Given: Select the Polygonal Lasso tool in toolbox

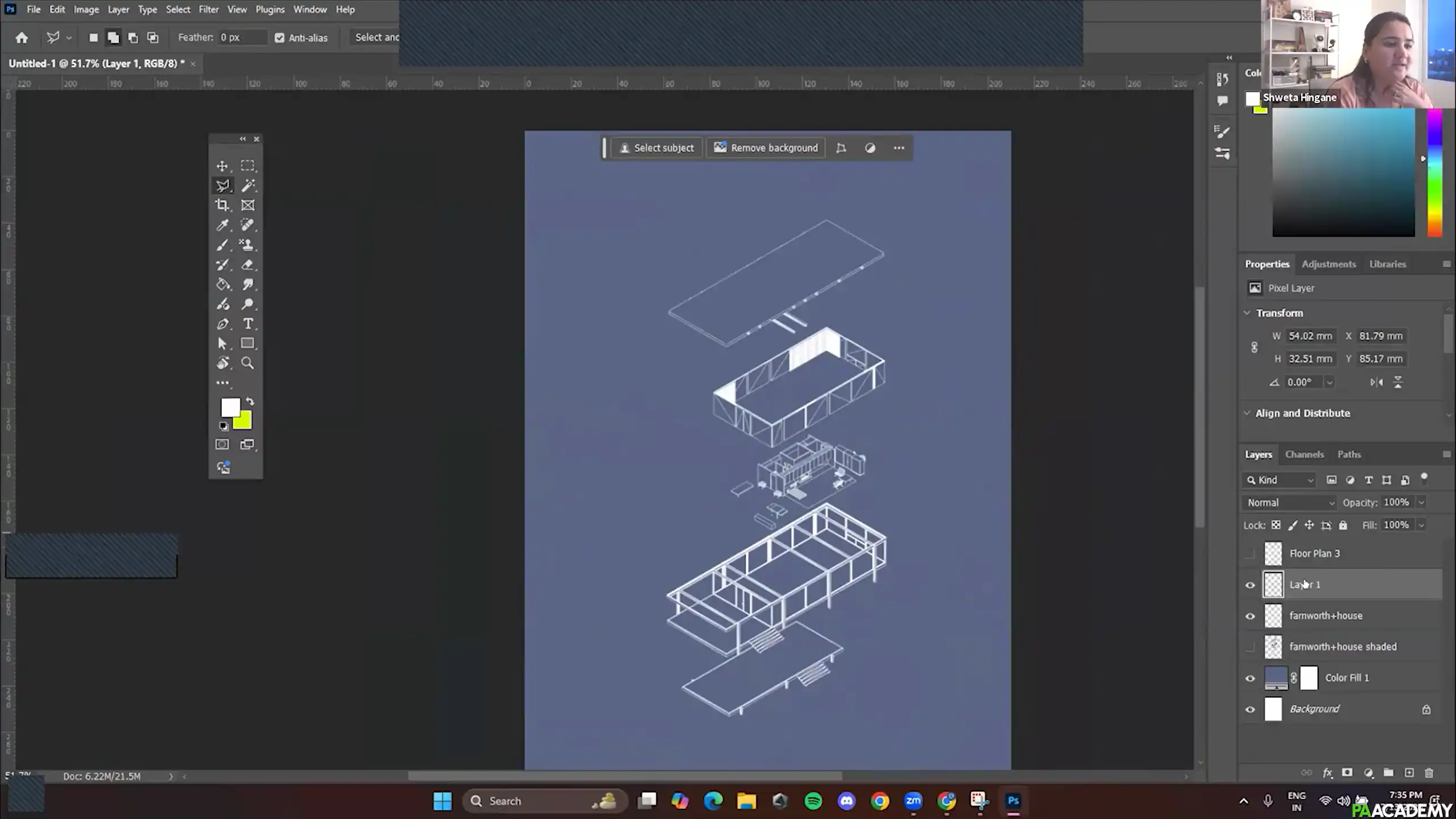Looking at the screenshot, I should (222, 186).
